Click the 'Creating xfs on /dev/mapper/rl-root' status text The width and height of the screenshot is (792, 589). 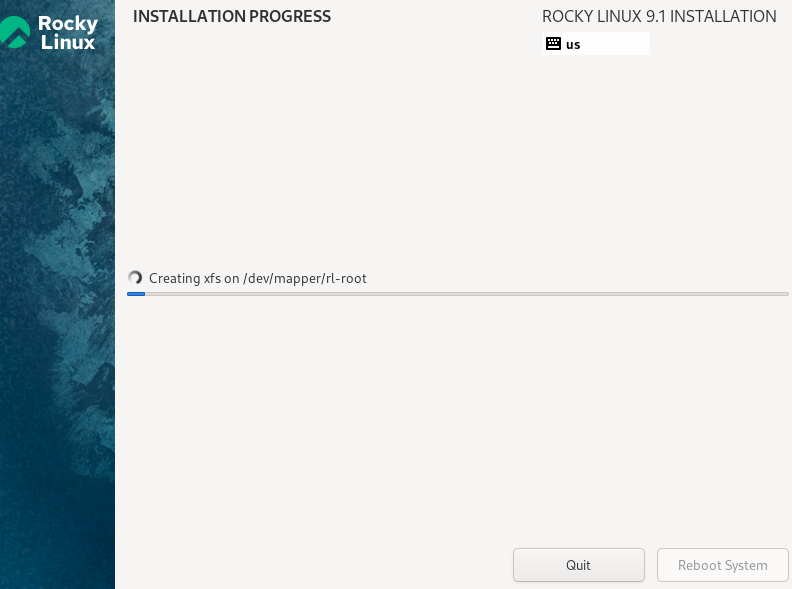click(258, 278)
